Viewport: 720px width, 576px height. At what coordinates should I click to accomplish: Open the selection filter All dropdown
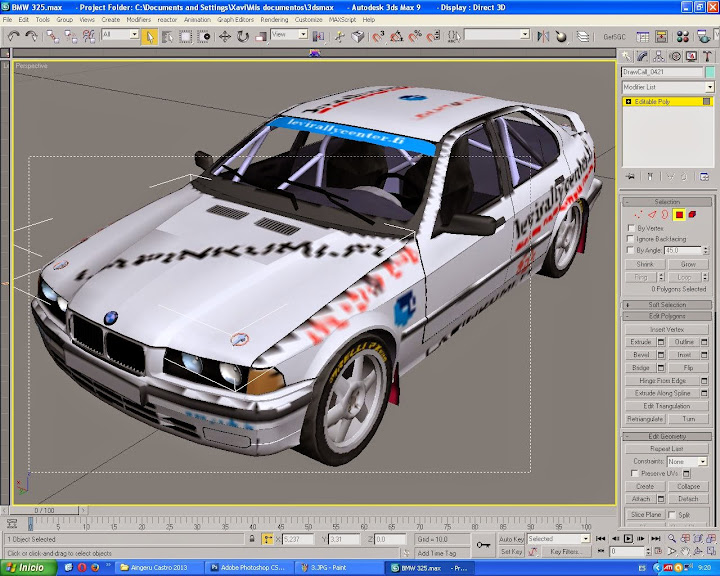tap(120, 34)
